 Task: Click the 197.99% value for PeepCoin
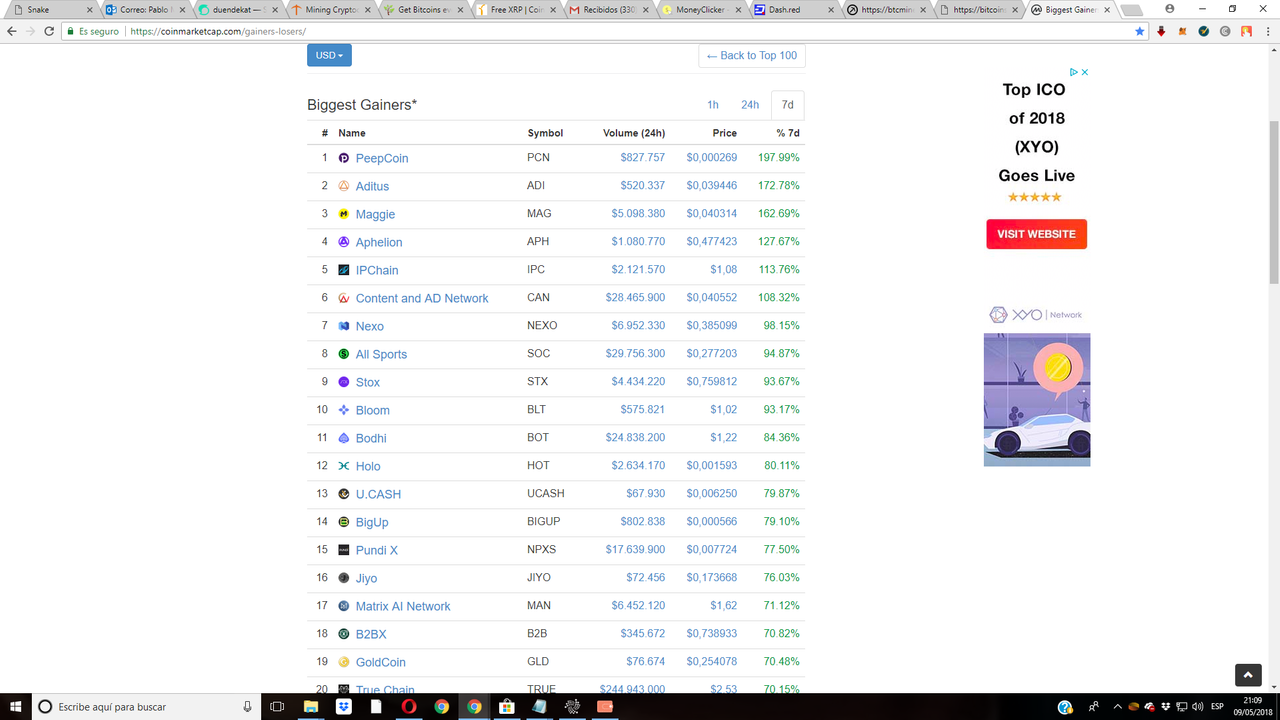779,158
